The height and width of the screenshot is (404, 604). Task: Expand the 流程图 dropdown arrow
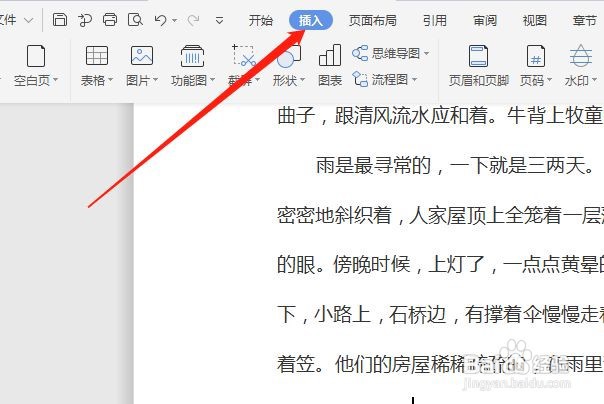414,80
